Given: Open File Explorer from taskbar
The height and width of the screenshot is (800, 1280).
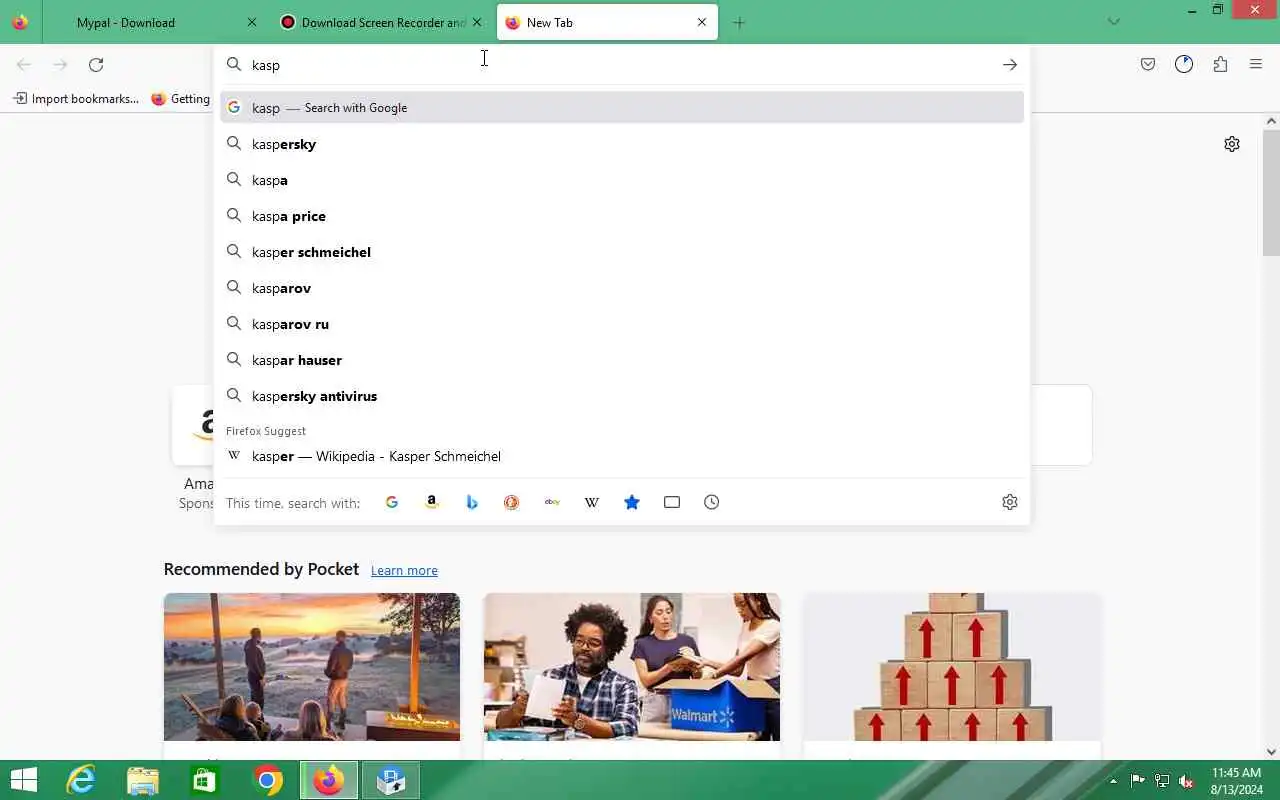Looking at the screenshot, I should (x=143, y=780).
